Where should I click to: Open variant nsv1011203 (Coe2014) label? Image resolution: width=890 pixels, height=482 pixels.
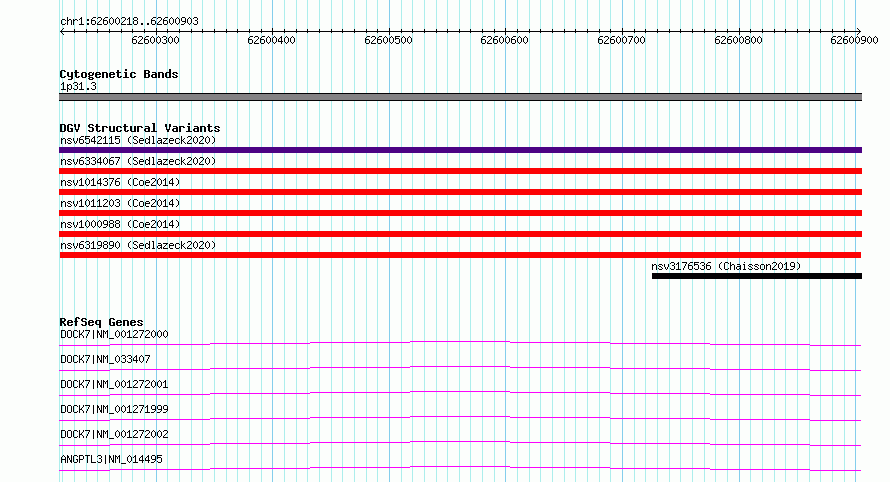click(x=120, y=203)
